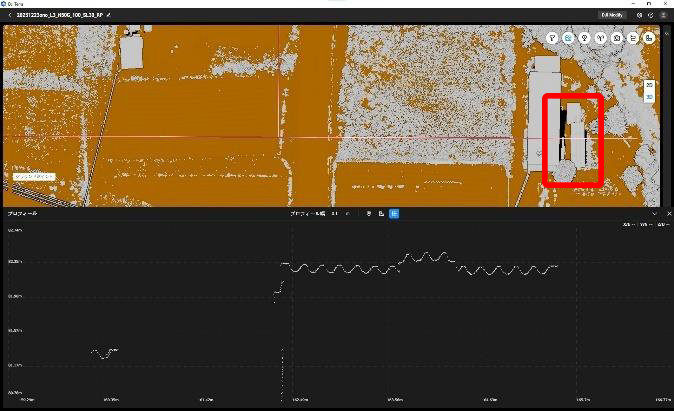Switch the map view to 2D
Screen dimensions: 674x411
point(649,85)
